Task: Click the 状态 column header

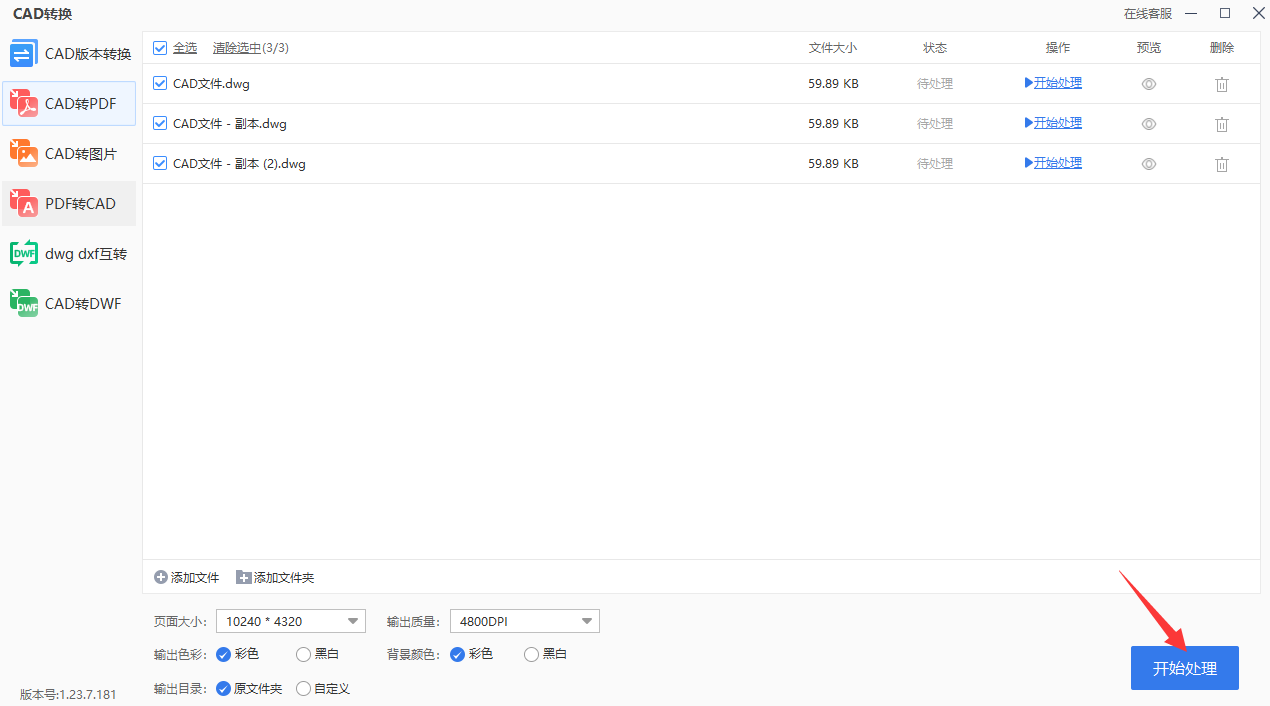Action: [x=935, y=47]
